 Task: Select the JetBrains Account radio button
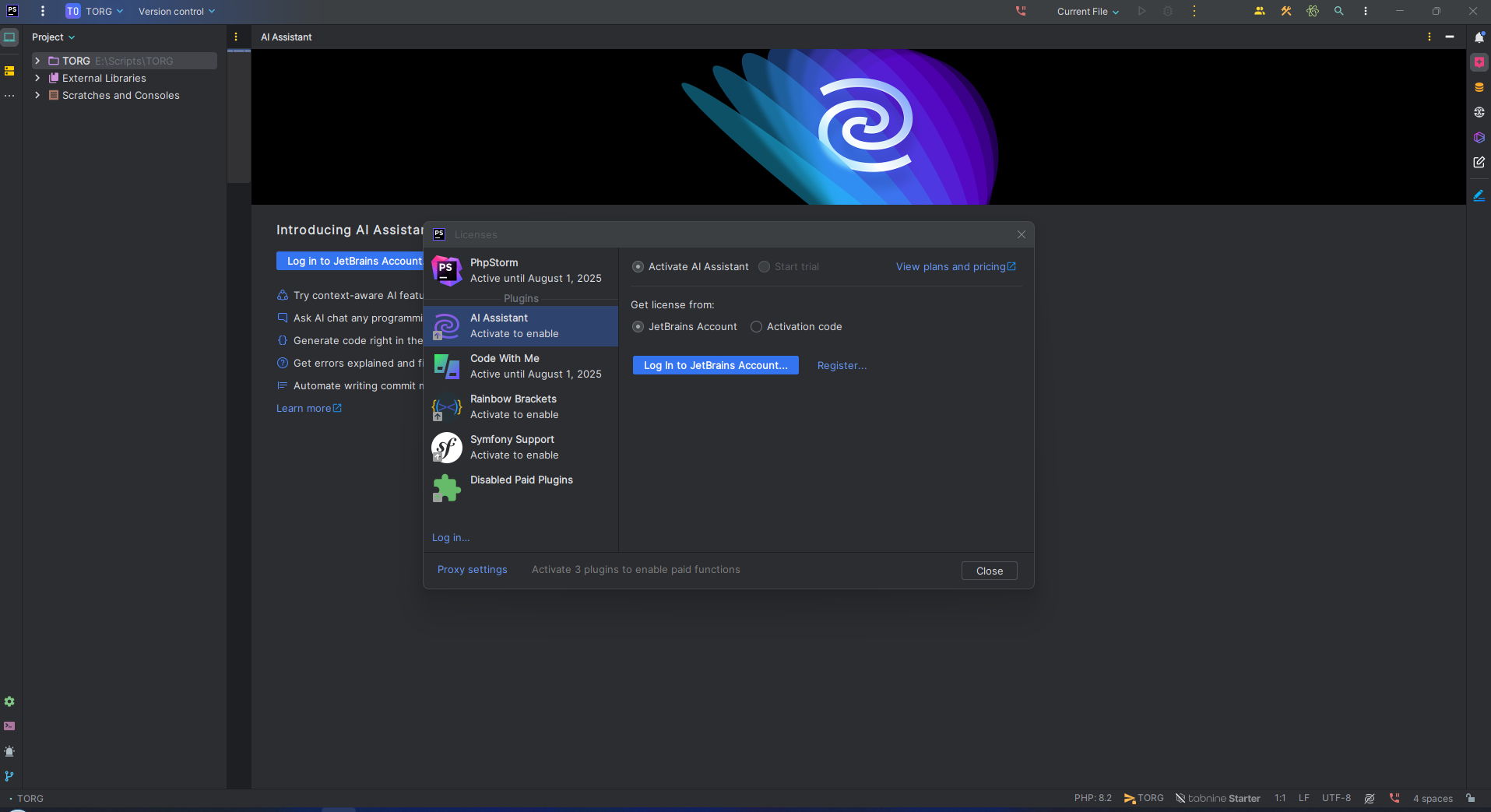[x=638, y=327]
